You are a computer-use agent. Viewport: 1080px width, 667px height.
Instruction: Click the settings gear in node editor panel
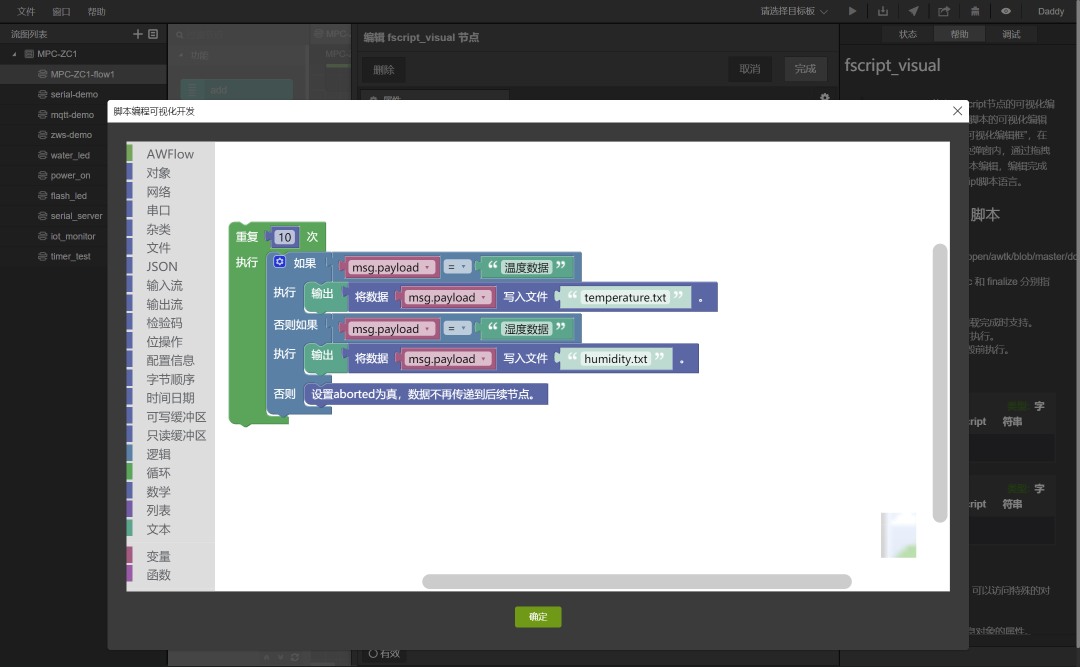824,97
